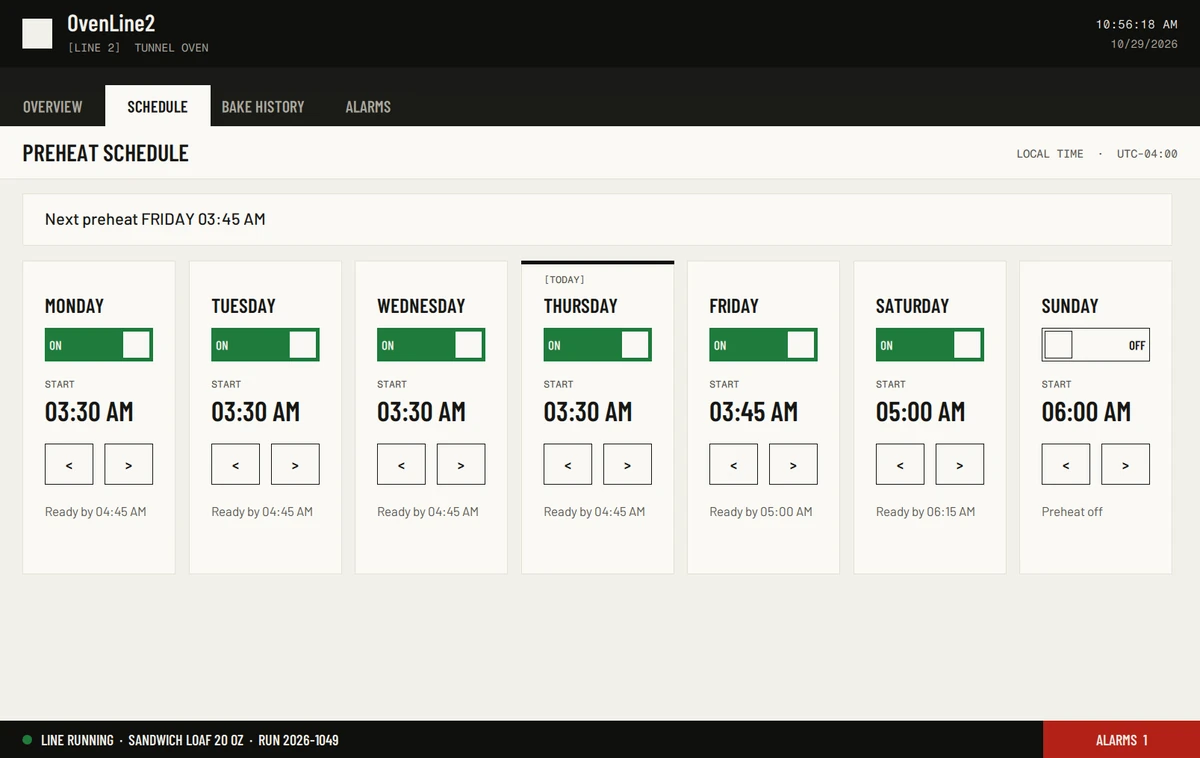
Task: Click the Ready by 05:00 AM text
Action: 761,512
